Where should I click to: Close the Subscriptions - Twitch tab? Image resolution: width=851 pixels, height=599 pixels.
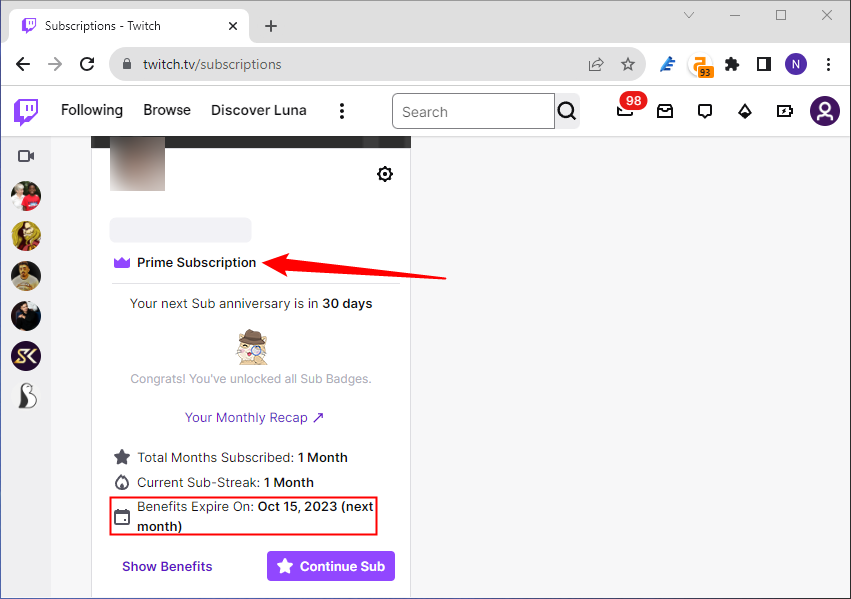[233, 26]
